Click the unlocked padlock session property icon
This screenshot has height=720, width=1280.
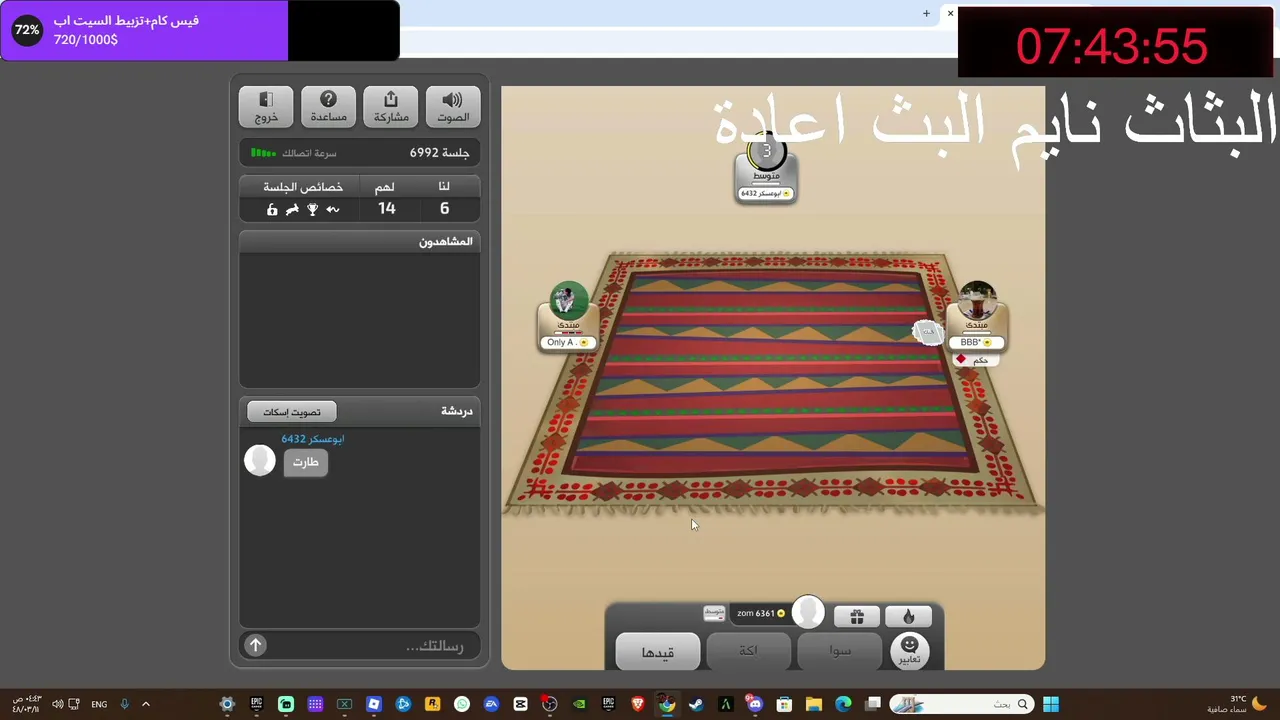click(x=272, y=210)
